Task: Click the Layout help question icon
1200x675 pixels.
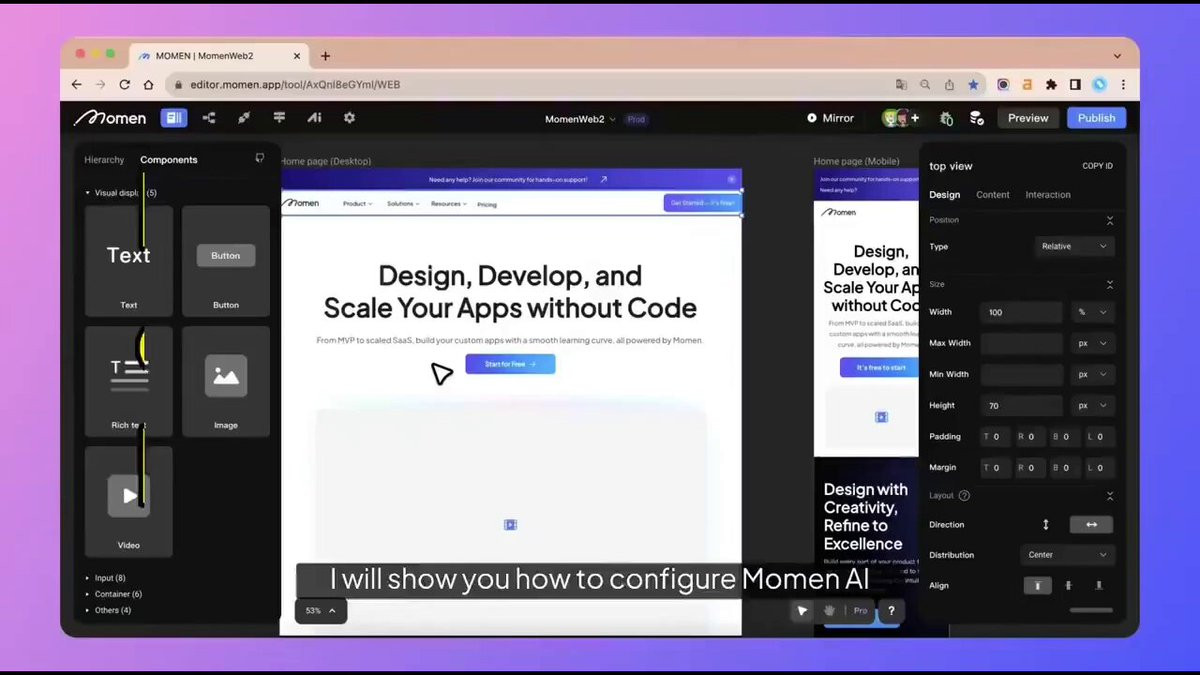Action: [964, 496]
